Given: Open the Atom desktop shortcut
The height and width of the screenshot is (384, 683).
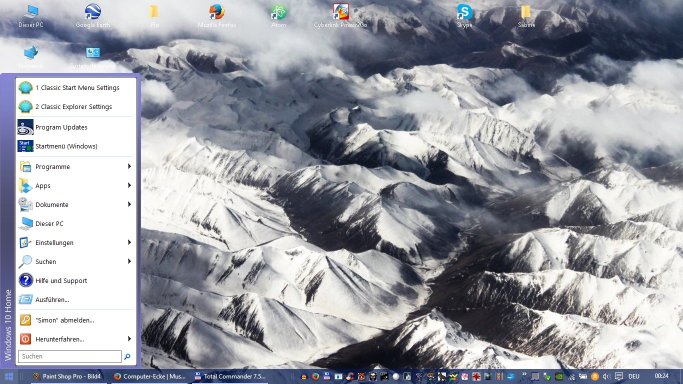Looking at the screenshot, I should [x=278, y=16].
